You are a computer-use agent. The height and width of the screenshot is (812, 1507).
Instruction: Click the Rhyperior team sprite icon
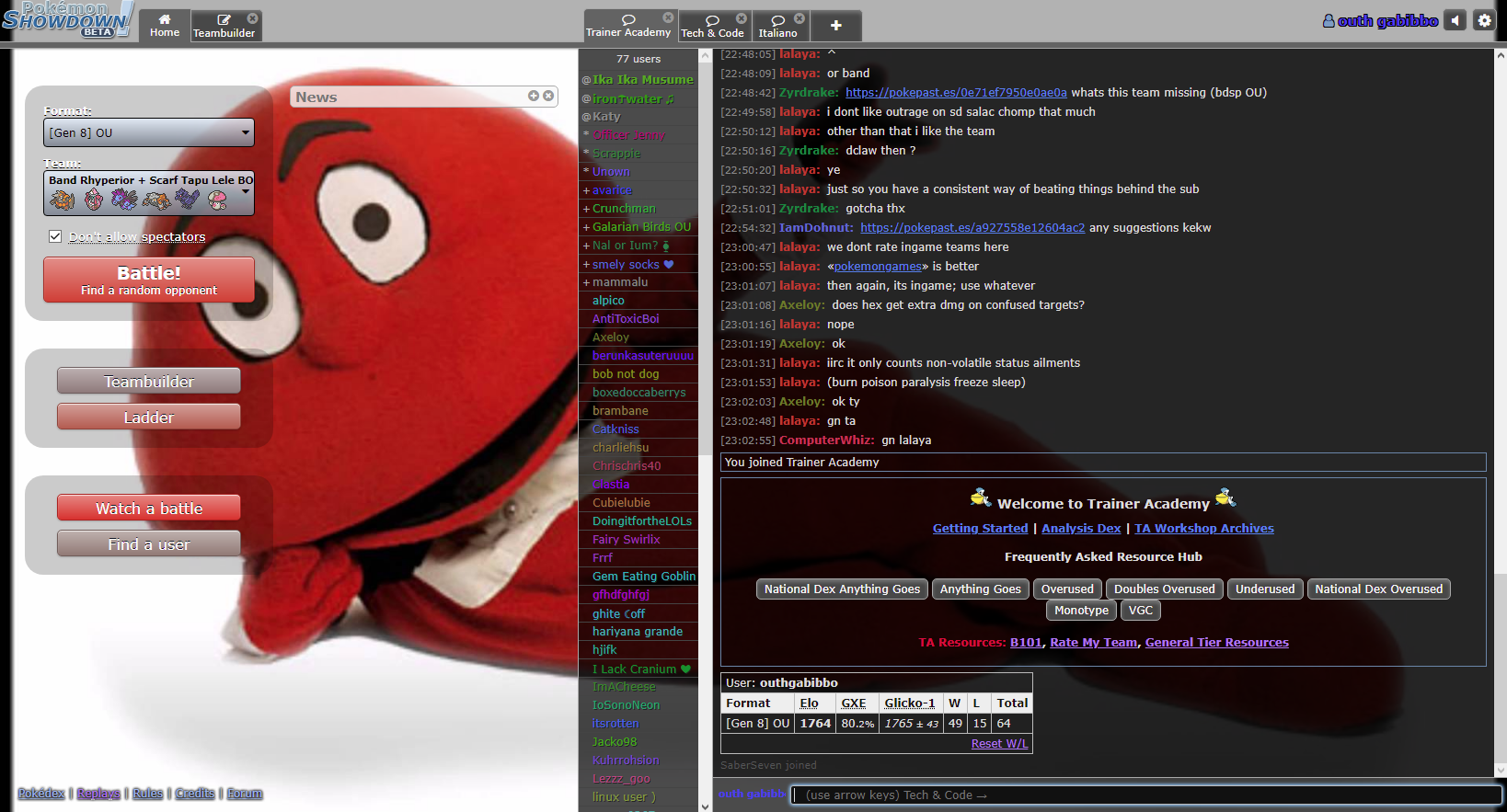pos(63,200)
